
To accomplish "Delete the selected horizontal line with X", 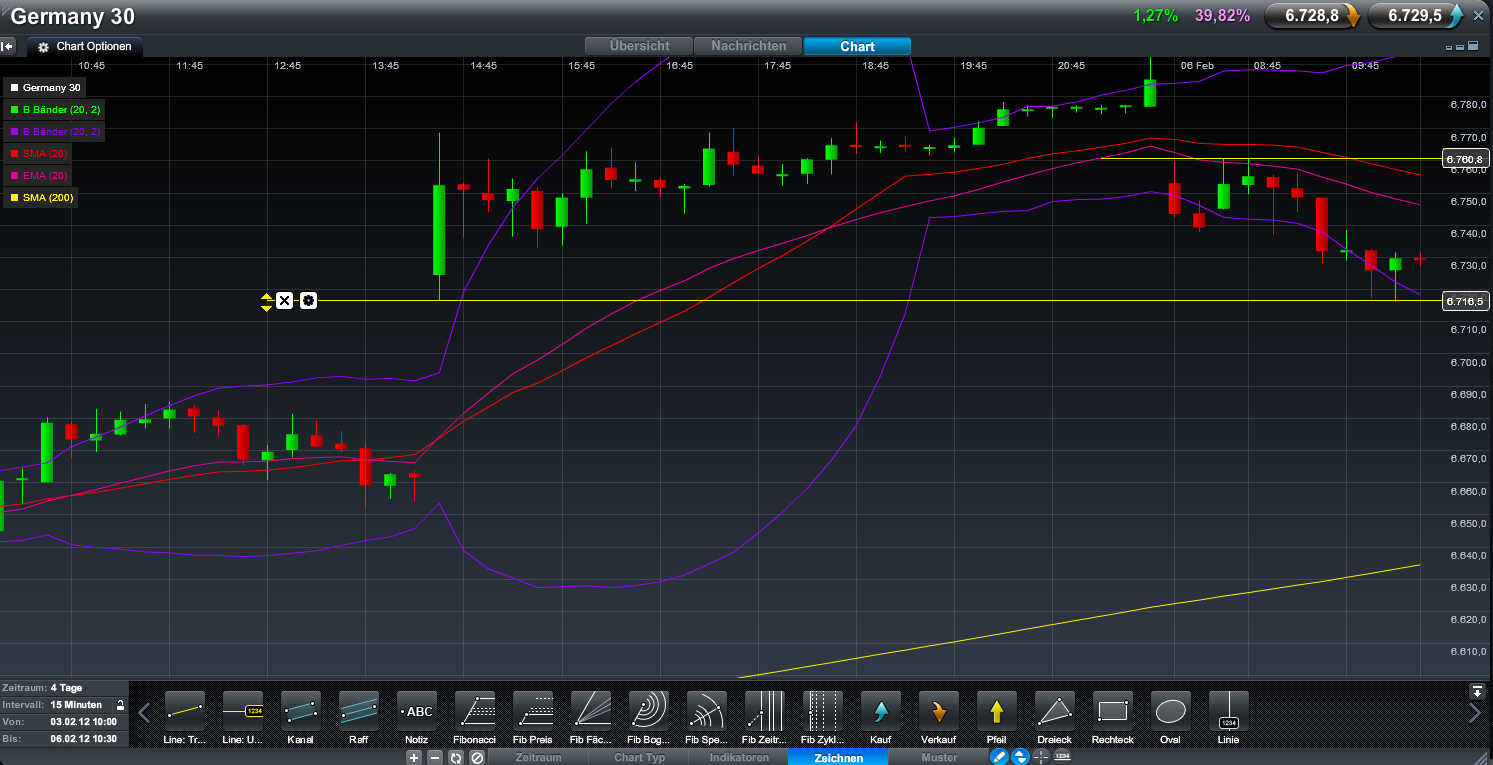I will (284, 300).
